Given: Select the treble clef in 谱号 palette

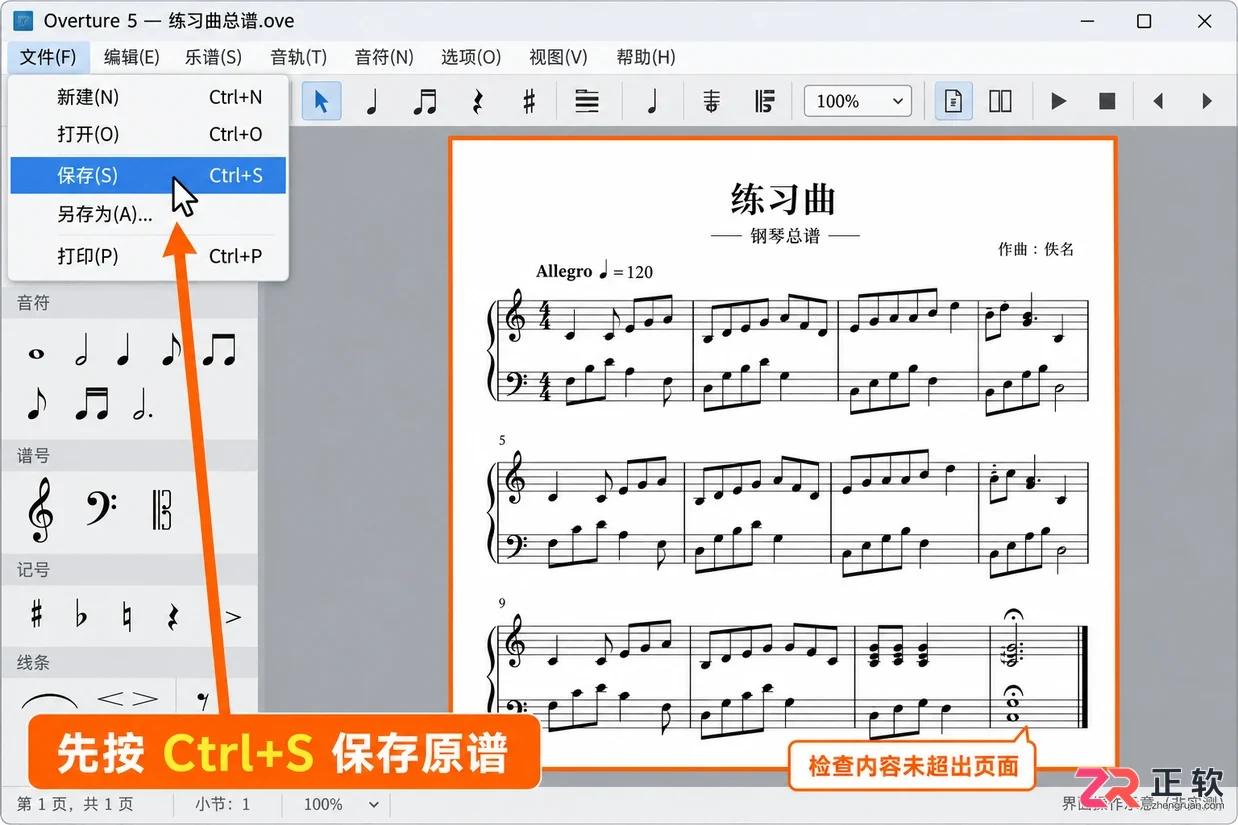Looking at the screenshot, I should tap(41, 509).
